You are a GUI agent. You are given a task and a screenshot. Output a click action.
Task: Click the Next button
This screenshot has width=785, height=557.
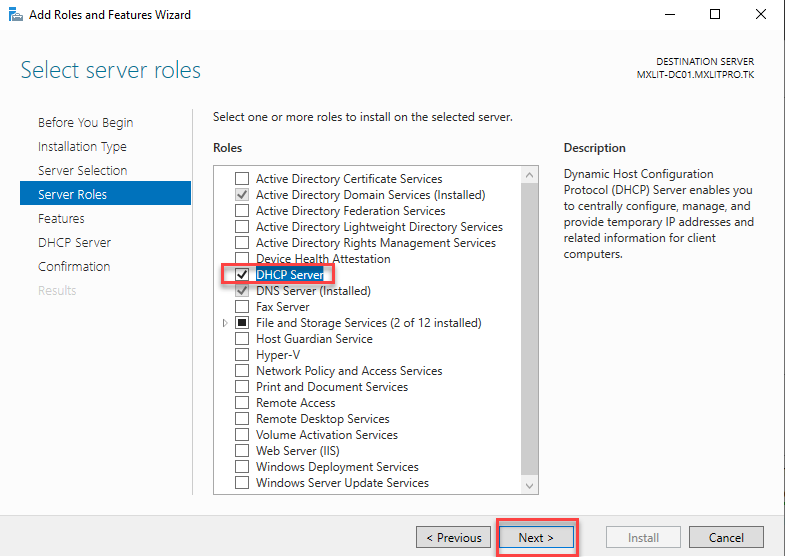pos(536,537)
